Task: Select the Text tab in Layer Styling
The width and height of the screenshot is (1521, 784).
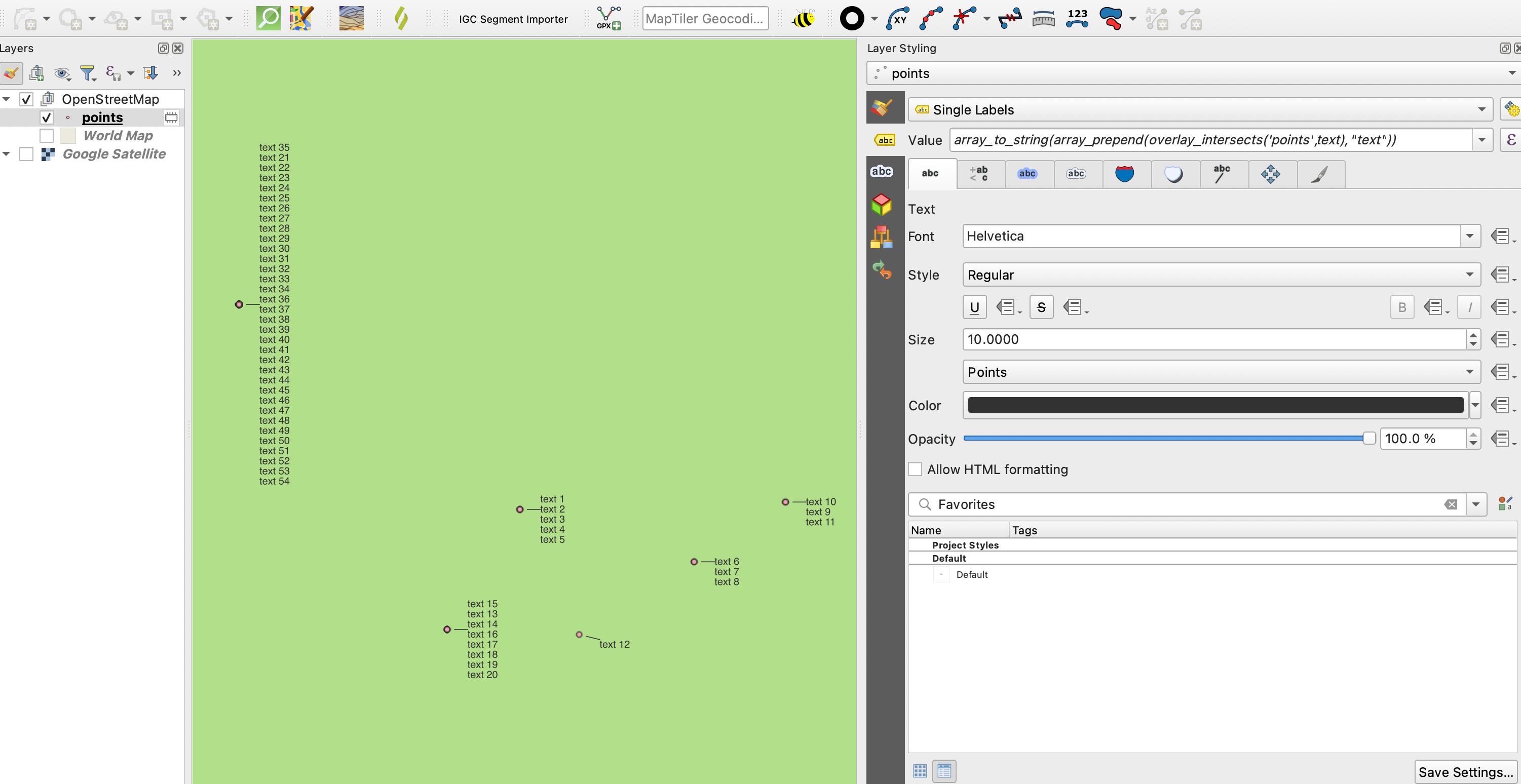Action: click(929, 172)
